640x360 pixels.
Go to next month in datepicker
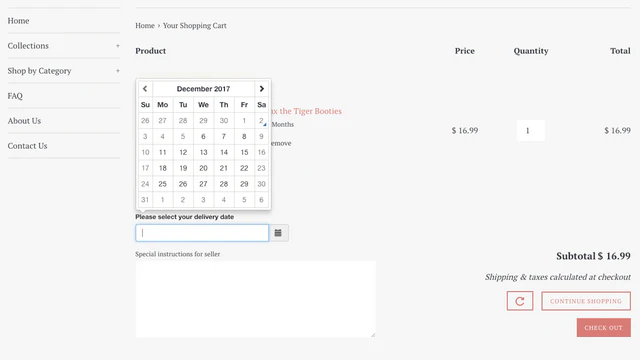pyautogui.click(x=262, y=89)
